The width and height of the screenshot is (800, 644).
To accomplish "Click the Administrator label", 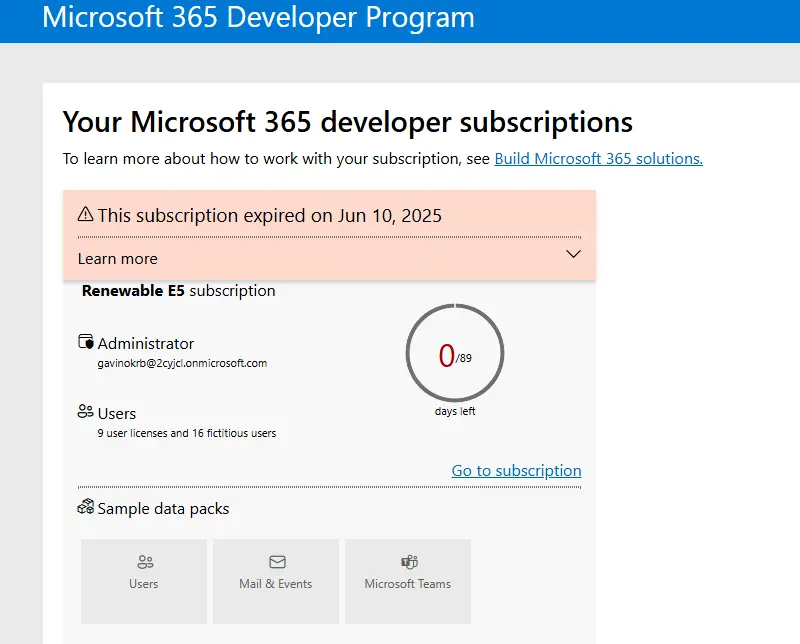I will click(x=146, y=344).
